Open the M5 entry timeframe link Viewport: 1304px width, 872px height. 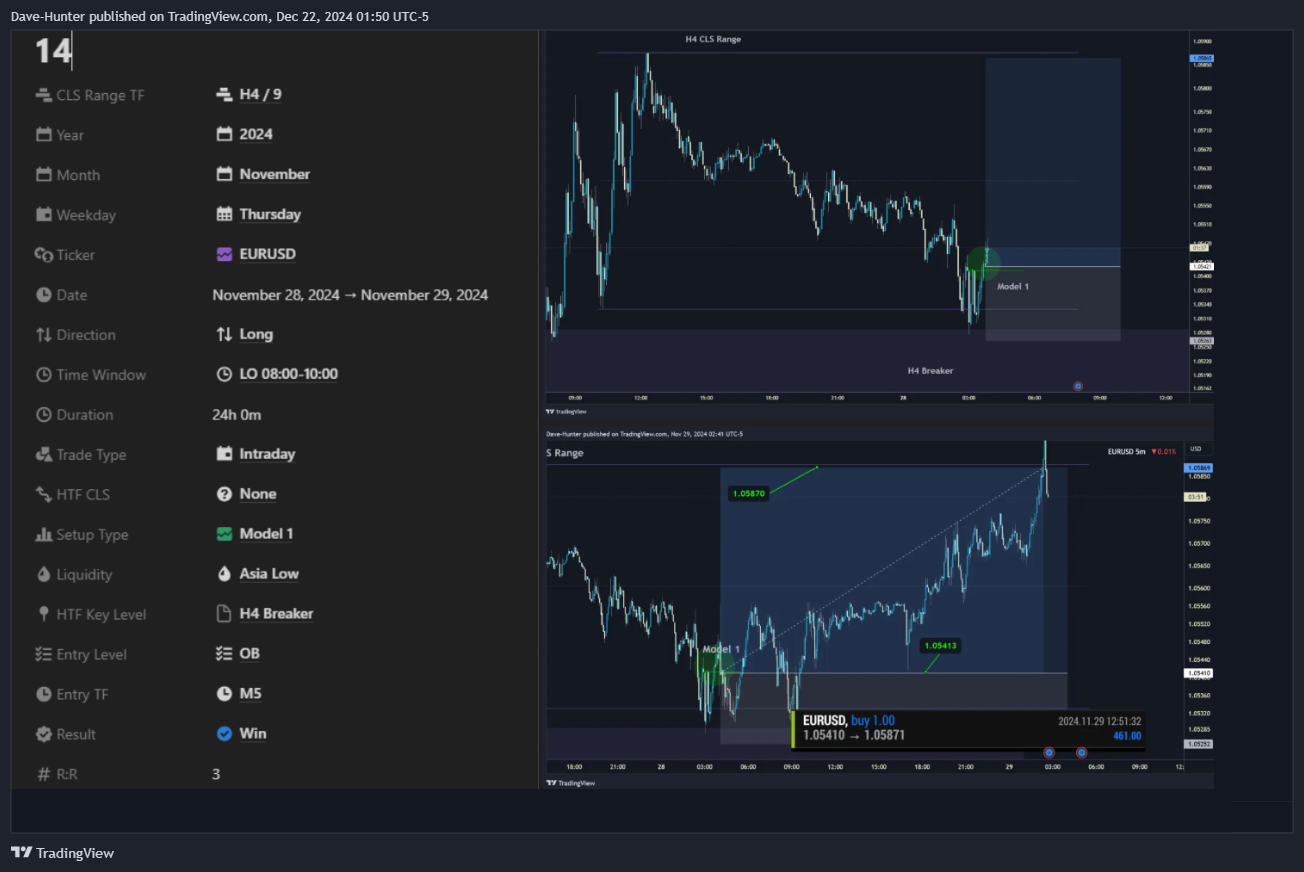(x=250, y=693)
